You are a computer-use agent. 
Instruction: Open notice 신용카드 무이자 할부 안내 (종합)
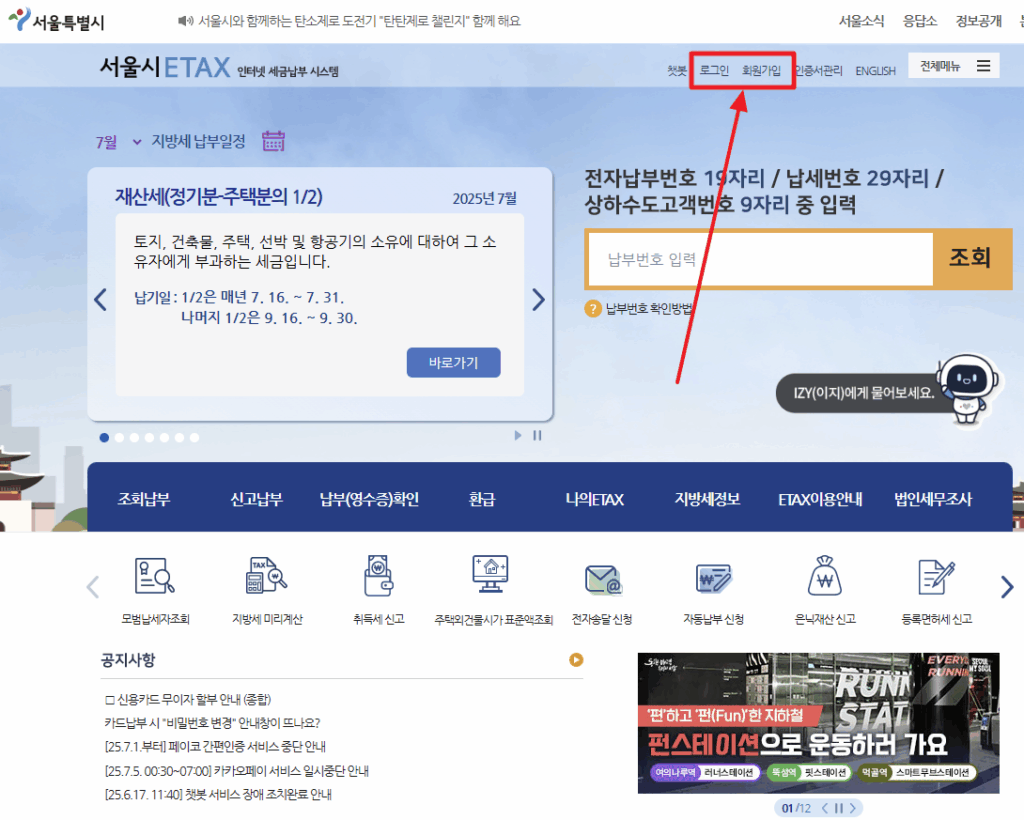(x=187, y=699)
